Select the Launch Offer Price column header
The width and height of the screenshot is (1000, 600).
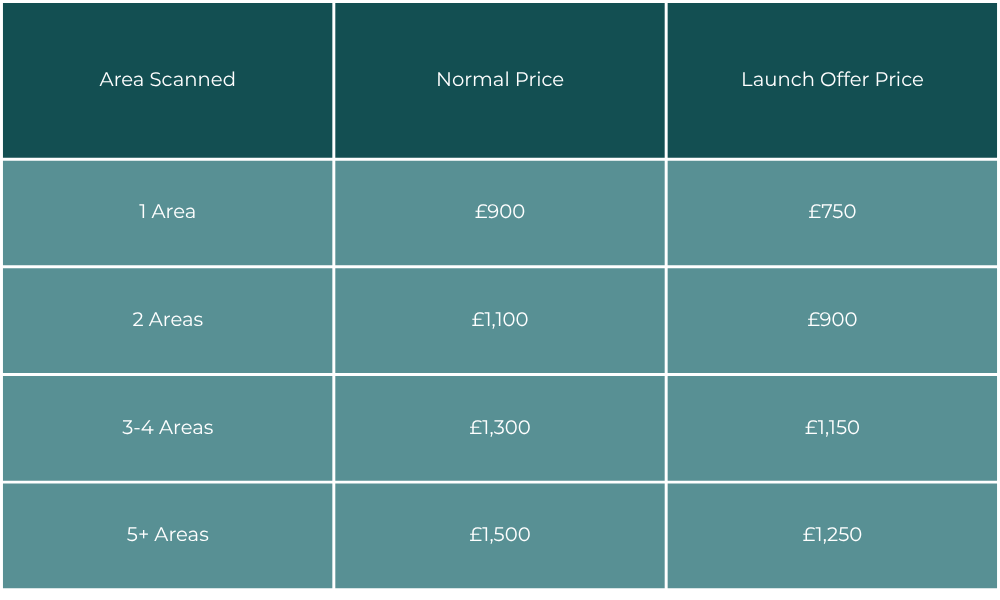tap(832, 80)
